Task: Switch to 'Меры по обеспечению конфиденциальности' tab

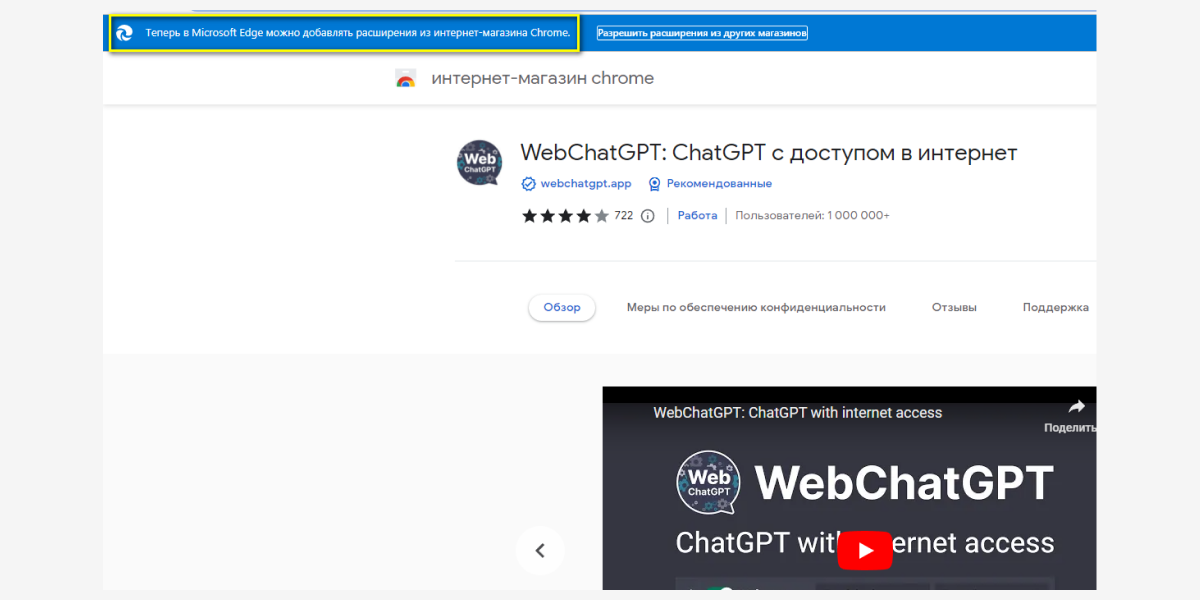Action: 756,308
